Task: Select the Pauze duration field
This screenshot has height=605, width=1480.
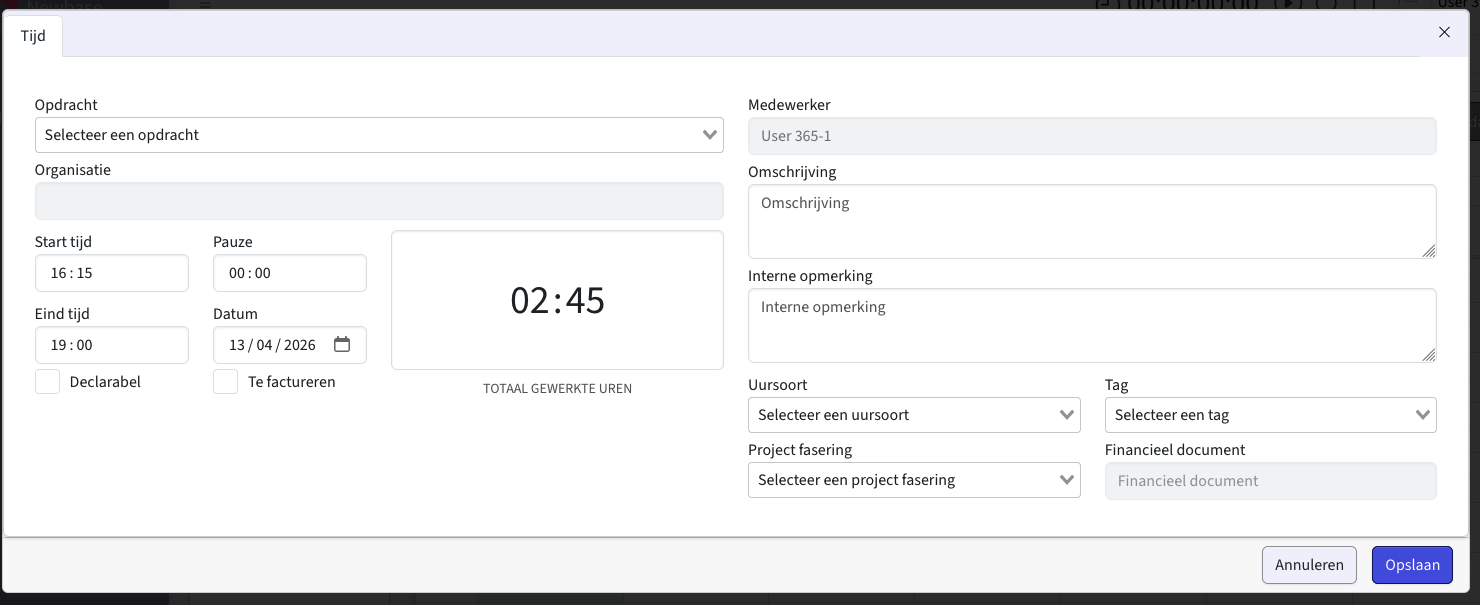Action: click(289, 273)
